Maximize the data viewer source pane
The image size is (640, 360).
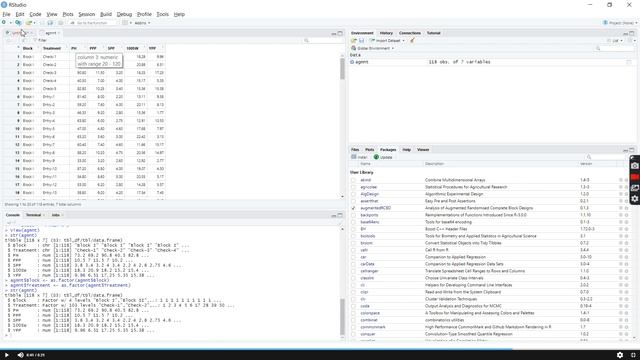[340, 33]
